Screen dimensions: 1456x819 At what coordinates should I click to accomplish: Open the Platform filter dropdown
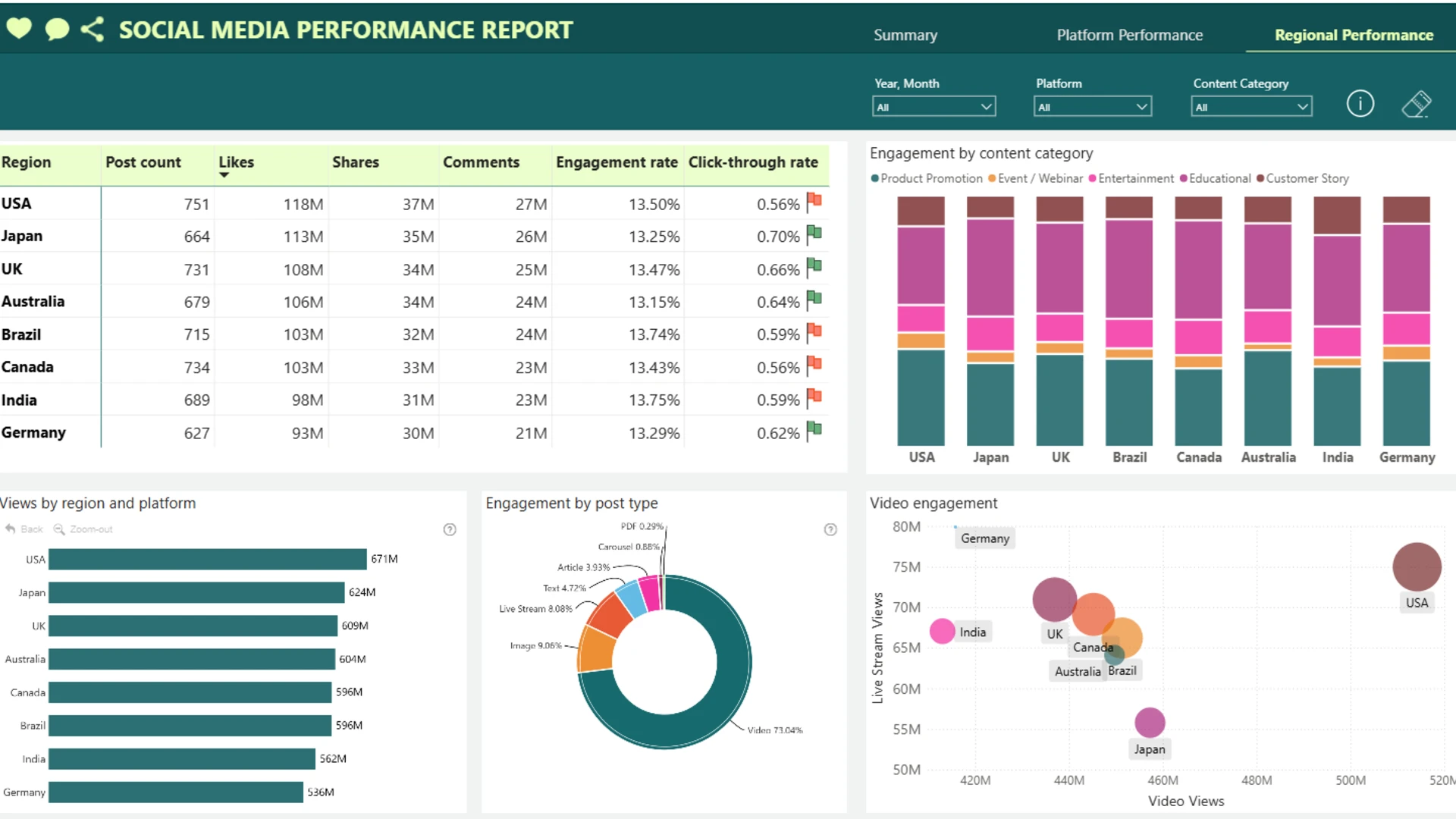pyautogui.click(x=1092, y=107)
